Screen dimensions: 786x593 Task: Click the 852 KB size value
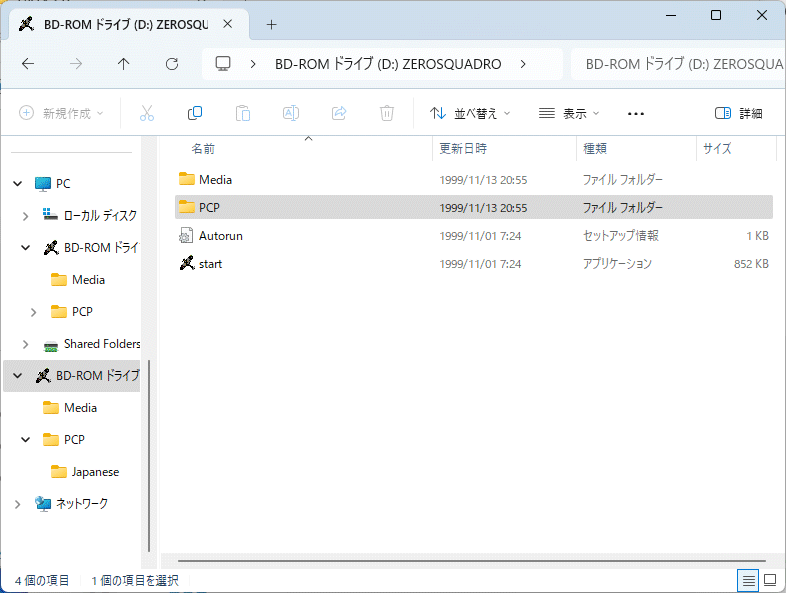[751, 264]
